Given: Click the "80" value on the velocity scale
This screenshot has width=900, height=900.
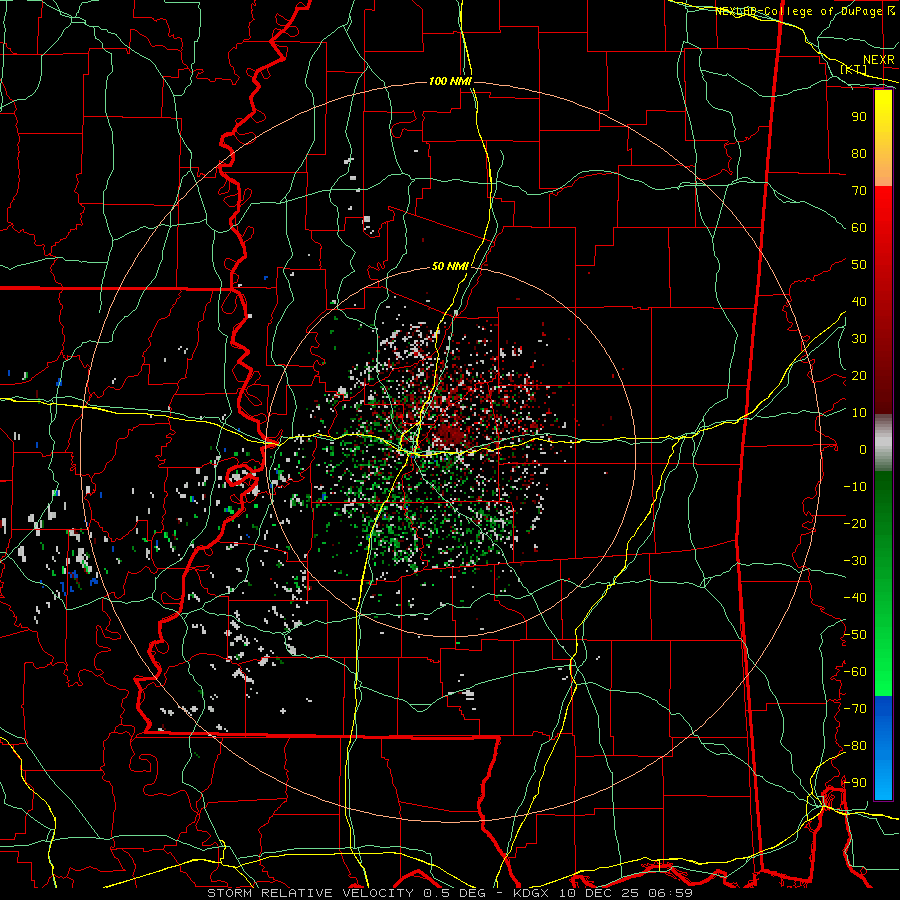Looking at the screenshot, I should coord(859,154).
